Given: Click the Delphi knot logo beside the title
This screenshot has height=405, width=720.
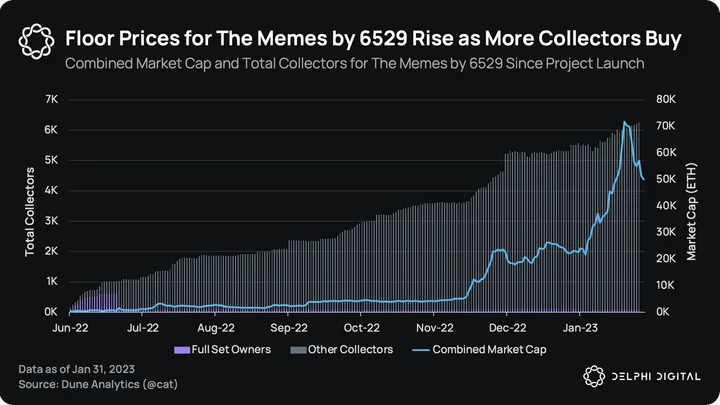Looking at the screenshot, I should tap(36, 41).
